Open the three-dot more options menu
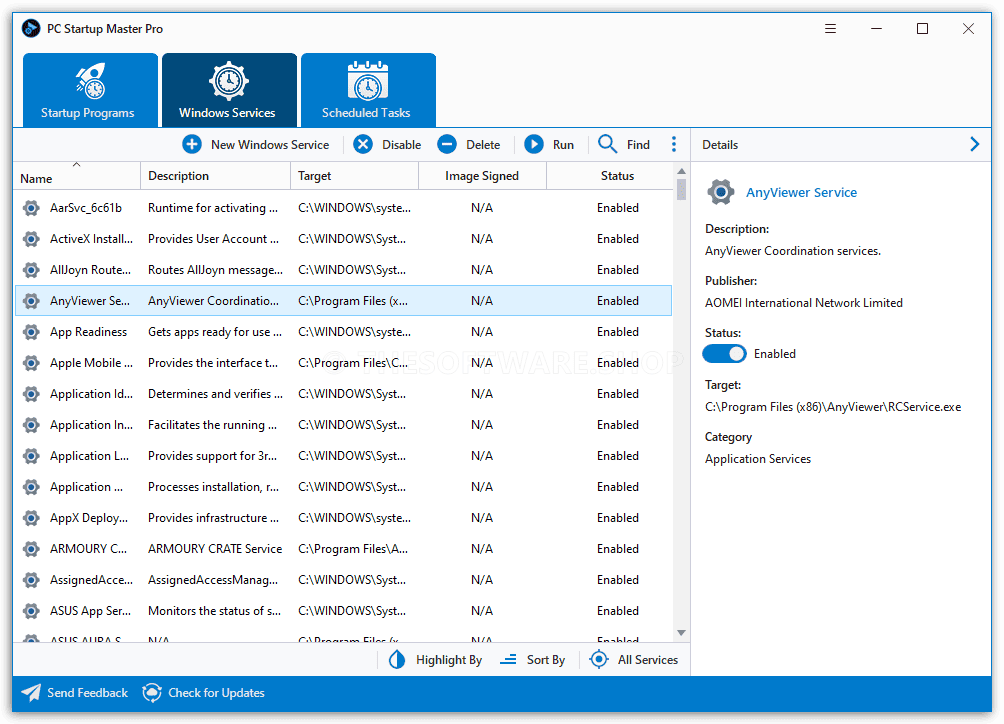This screenshot has width=1004, height=724. click(x=674, y=145)
